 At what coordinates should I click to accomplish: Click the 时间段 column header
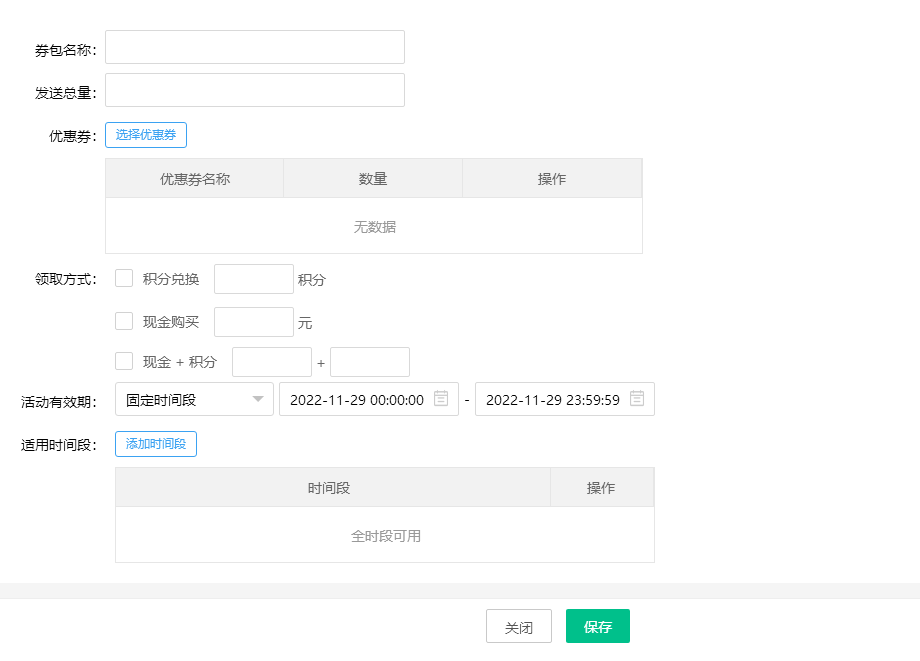click(x=329, y=488)
